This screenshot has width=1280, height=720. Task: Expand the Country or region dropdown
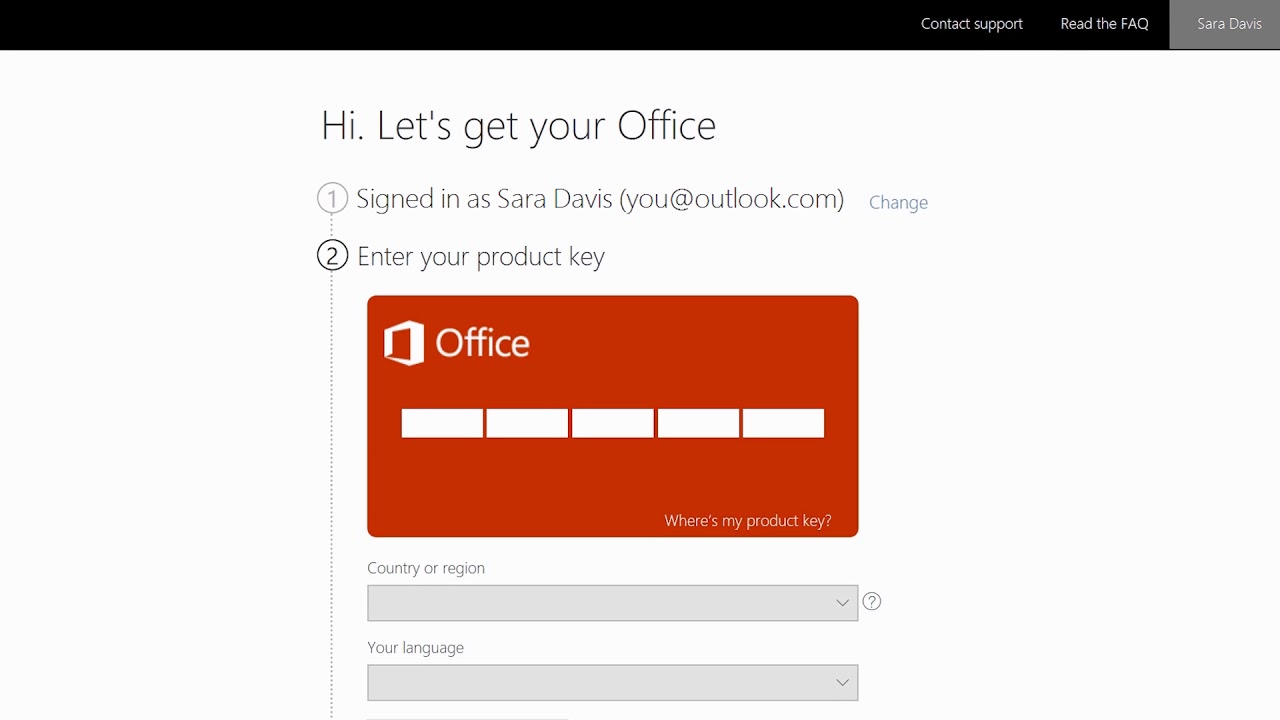612,603
